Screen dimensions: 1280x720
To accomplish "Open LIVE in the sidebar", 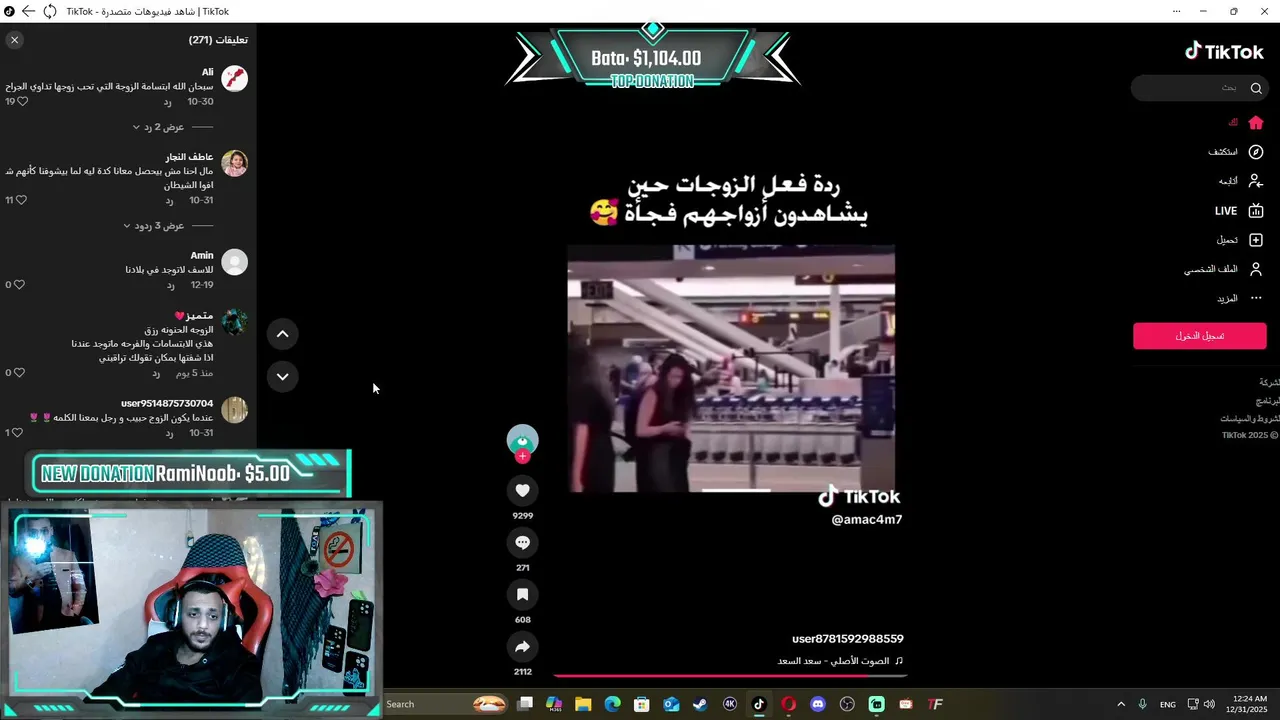I will [1240, 211].
